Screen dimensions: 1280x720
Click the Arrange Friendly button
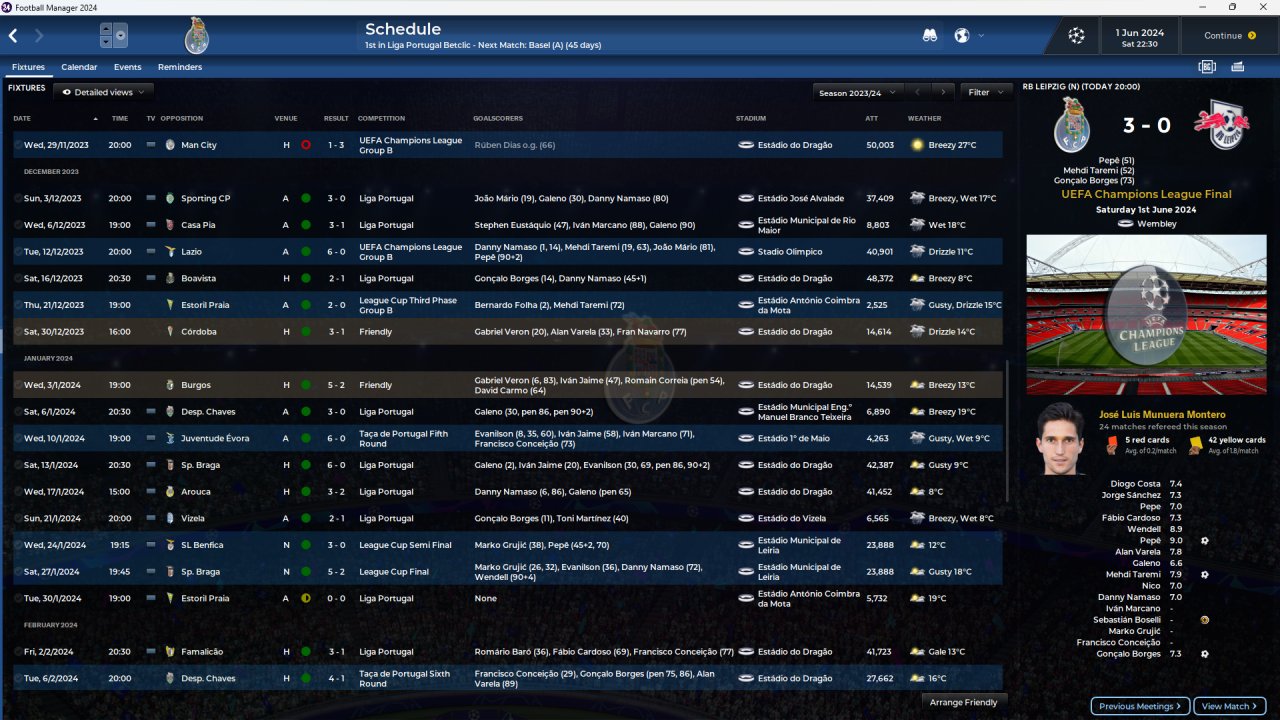click(x=963, y=702)
